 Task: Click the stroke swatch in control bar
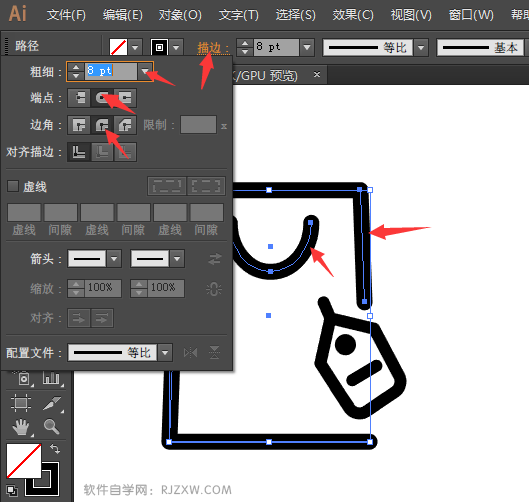click(x=160, y=47)
